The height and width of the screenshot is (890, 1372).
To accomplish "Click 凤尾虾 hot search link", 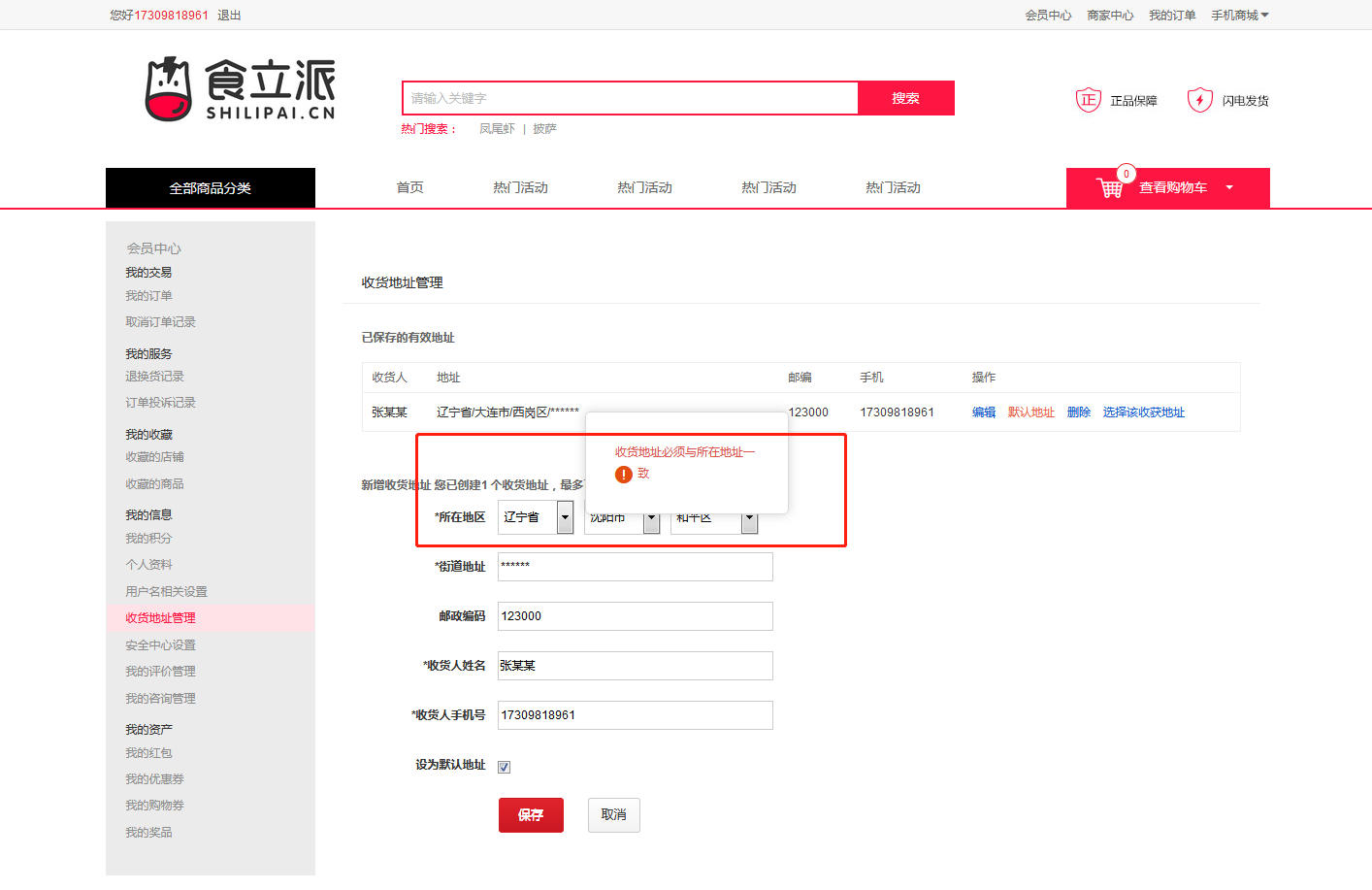I will 497,128.
